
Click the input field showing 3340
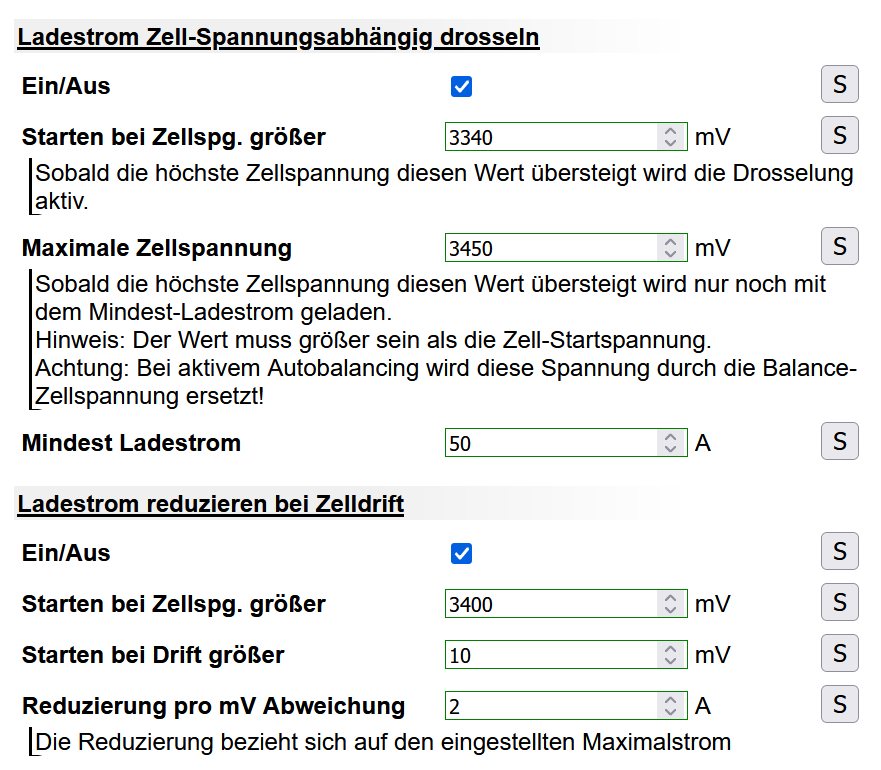point(552,137)
